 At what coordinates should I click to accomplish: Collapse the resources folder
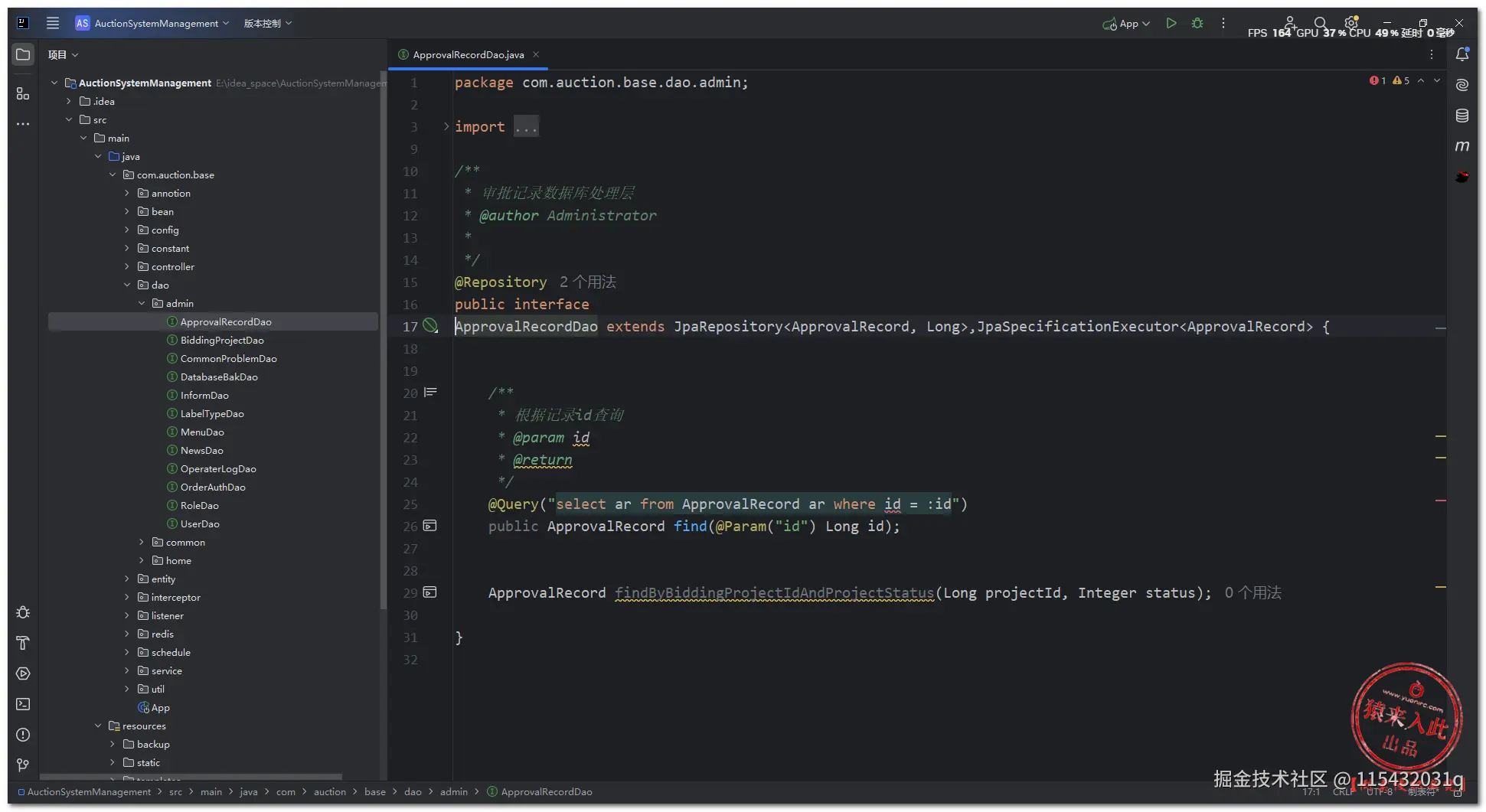[98, 726]
